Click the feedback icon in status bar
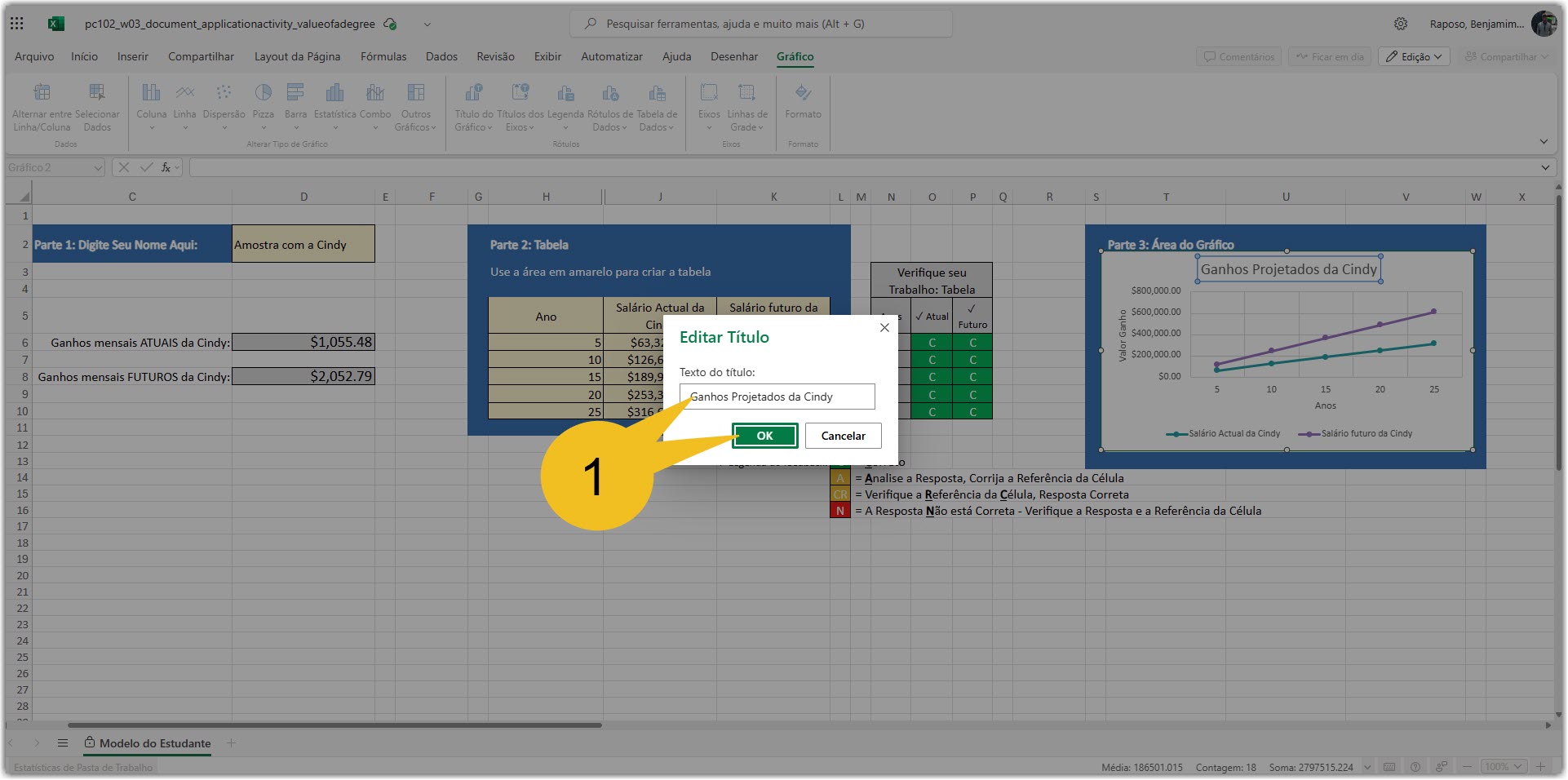 (1442, 767)
